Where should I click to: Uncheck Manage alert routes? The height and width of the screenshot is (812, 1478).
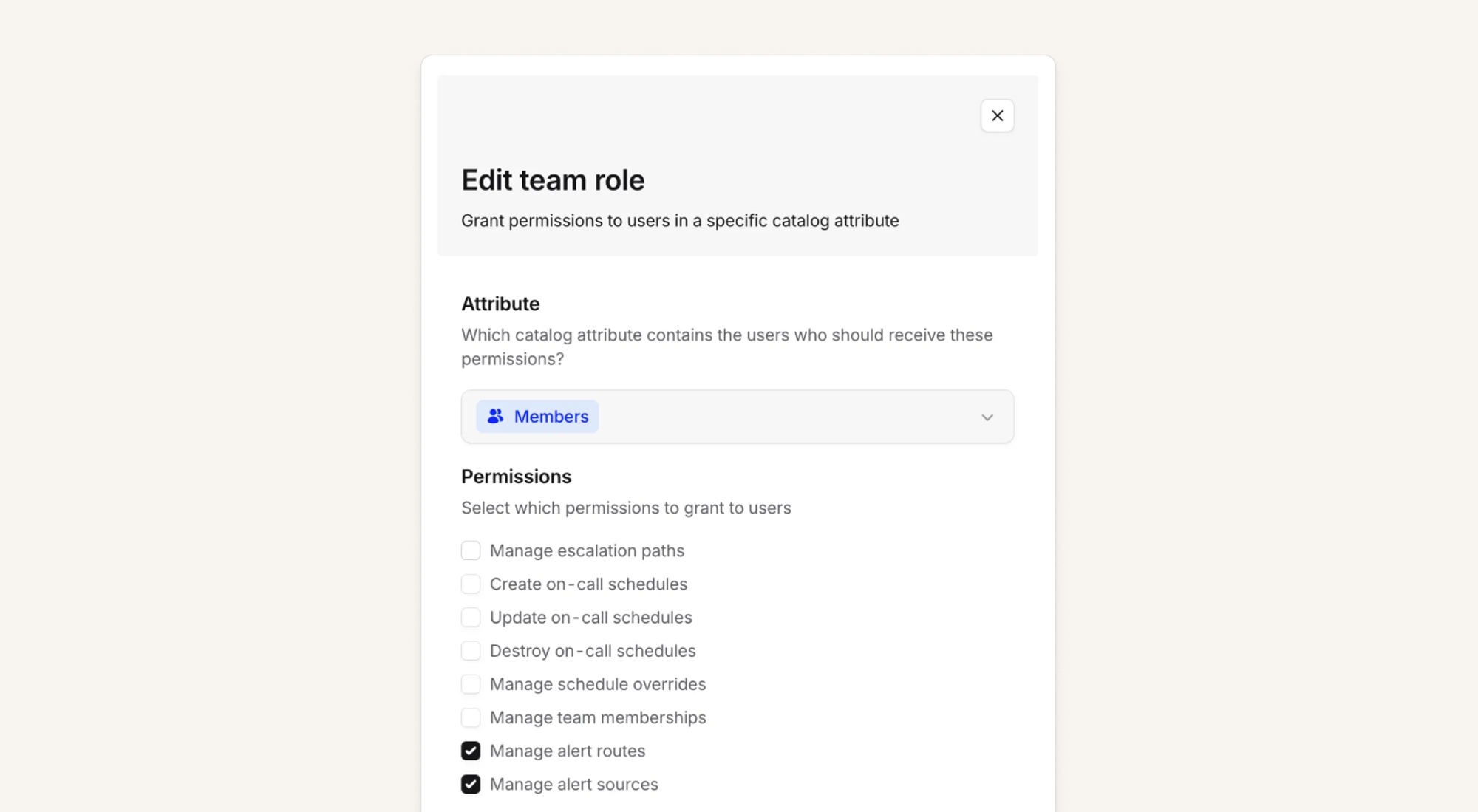471,751
